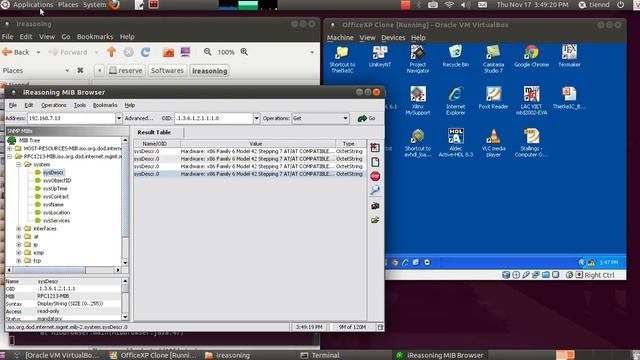Click the reserve path button
The height and width of the screenshot is (360, 640).
[x=126, y=71]
